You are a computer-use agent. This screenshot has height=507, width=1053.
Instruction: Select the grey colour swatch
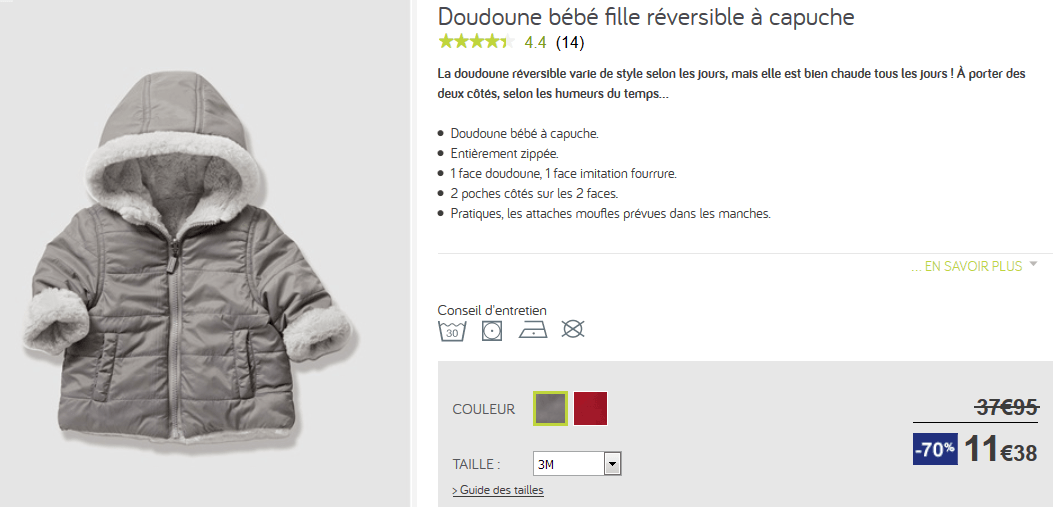coord(550,408)
